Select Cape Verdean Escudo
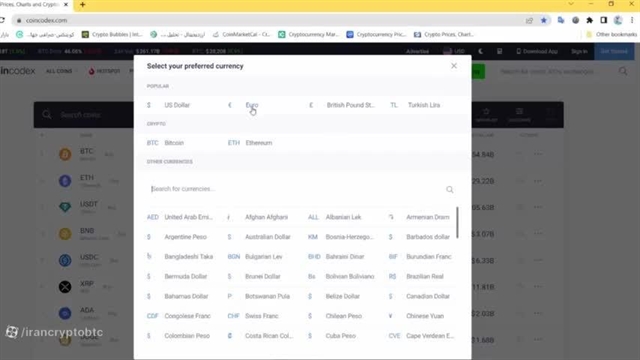 [x=429, y=336]
